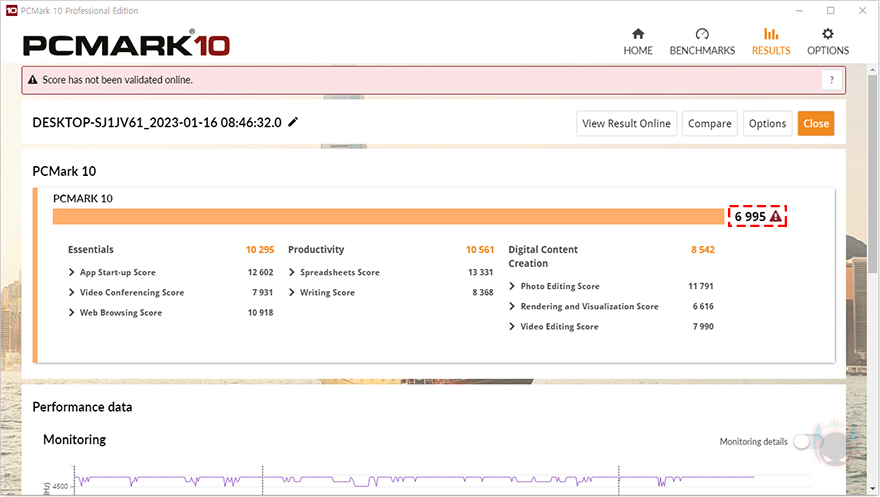The height and width of the screenshot is (497, 880).
Task: Click the Digital Content Creation score 8 542
Action: tap(703, 250)
